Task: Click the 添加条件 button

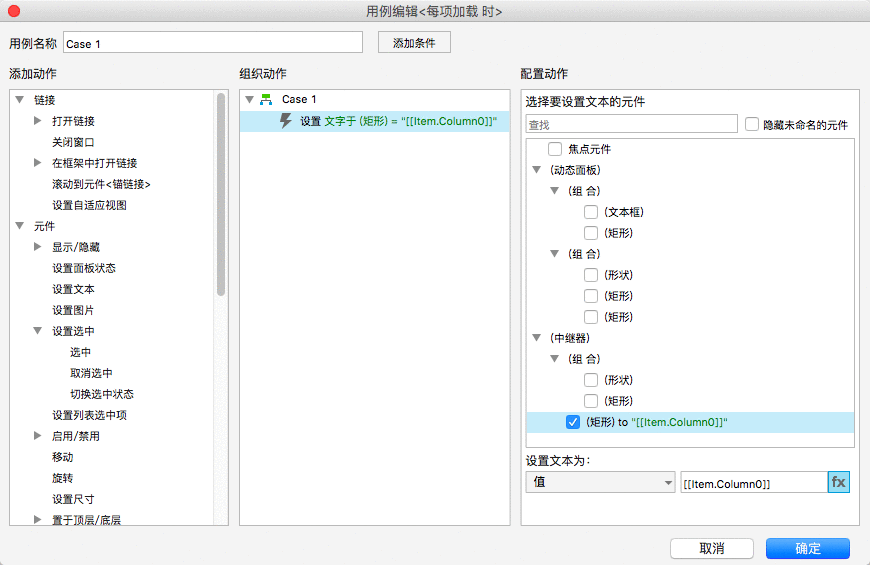Action: (414, 43)
